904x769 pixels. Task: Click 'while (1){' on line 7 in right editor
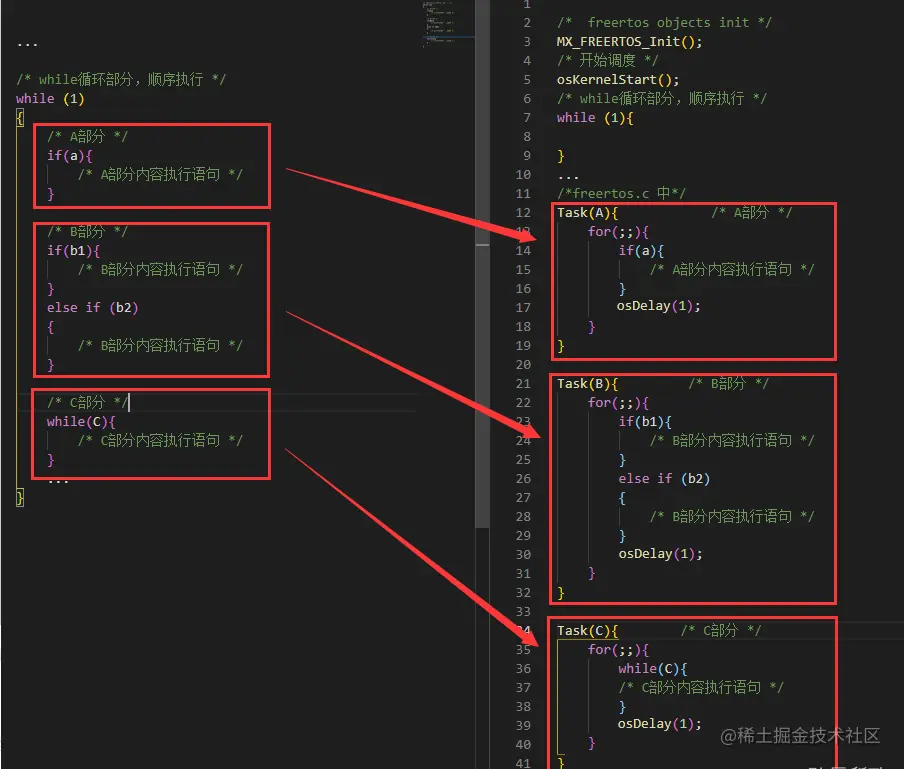[594, 118]
